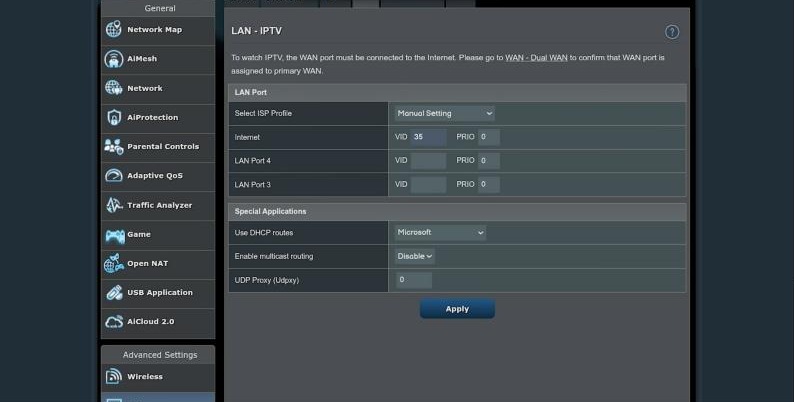Click the Enable multicast routing label
The image size is (794, 402).
click(x=274, y=256)
